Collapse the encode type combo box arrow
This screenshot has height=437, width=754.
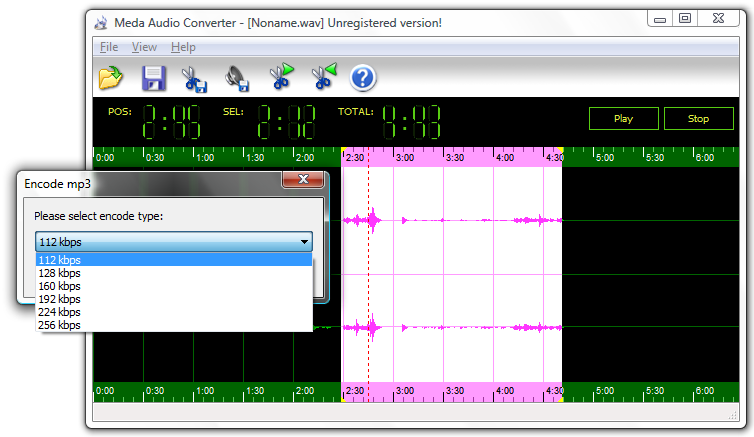[x=304, y=242]
